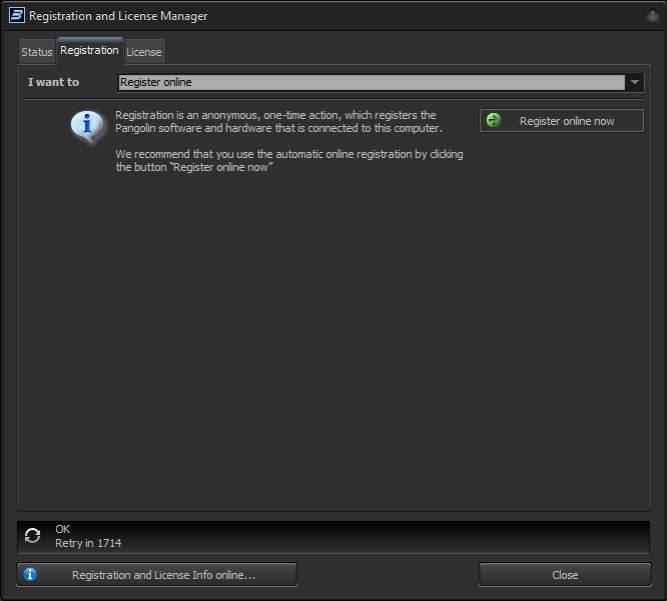Image resolution: width=667 pixels, height=601 pixels.
Task: Expand the 'I want to' dropdown arrow
Action: point(635,83)
